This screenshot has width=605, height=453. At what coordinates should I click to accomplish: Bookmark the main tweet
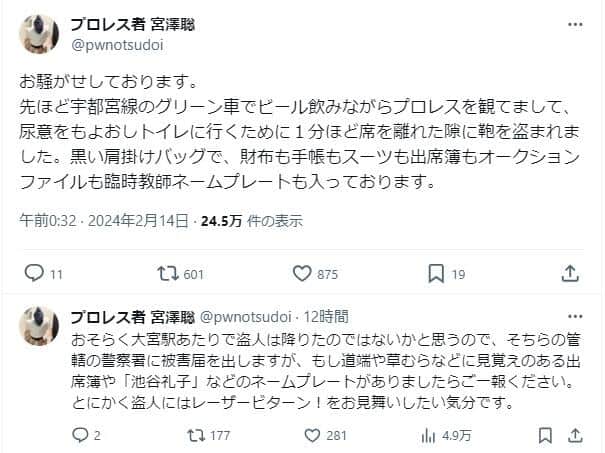[x=436, y=273]
